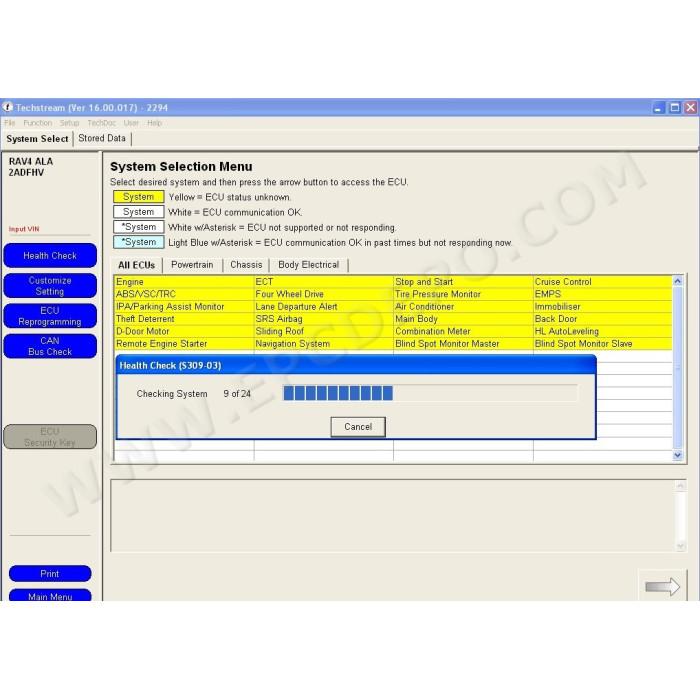The height and width of the screenshot is (700, 700).
Task: Cancel the Health Check dialog
Action: pos(358,427)
